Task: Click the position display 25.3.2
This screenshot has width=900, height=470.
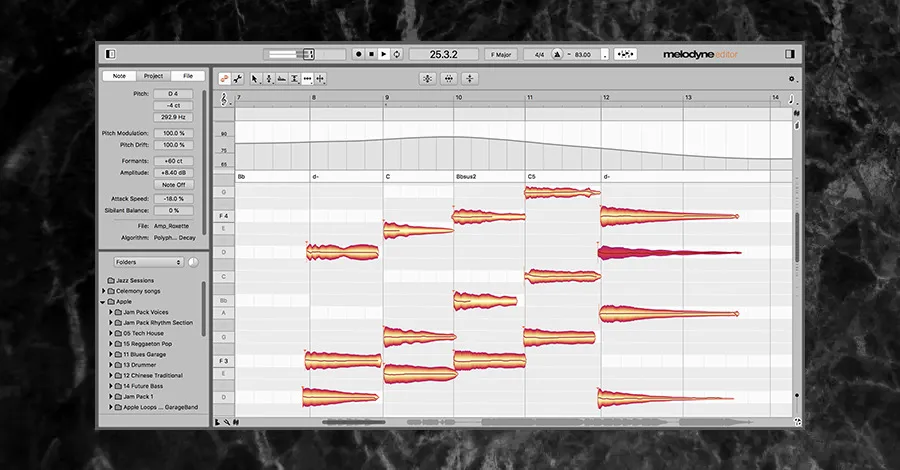Action: [444, 55]
